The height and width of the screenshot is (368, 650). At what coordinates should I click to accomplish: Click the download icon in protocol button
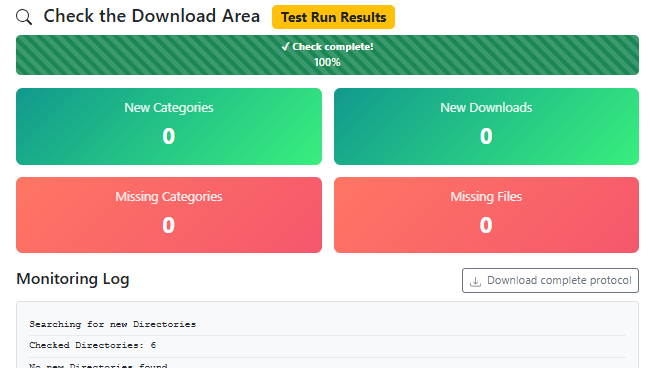[x=475, y=281]
